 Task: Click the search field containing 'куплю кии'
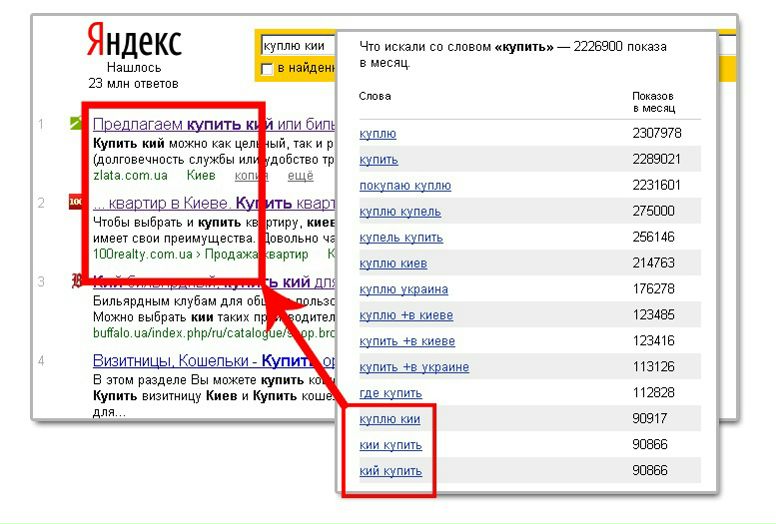tap(295, 46)
